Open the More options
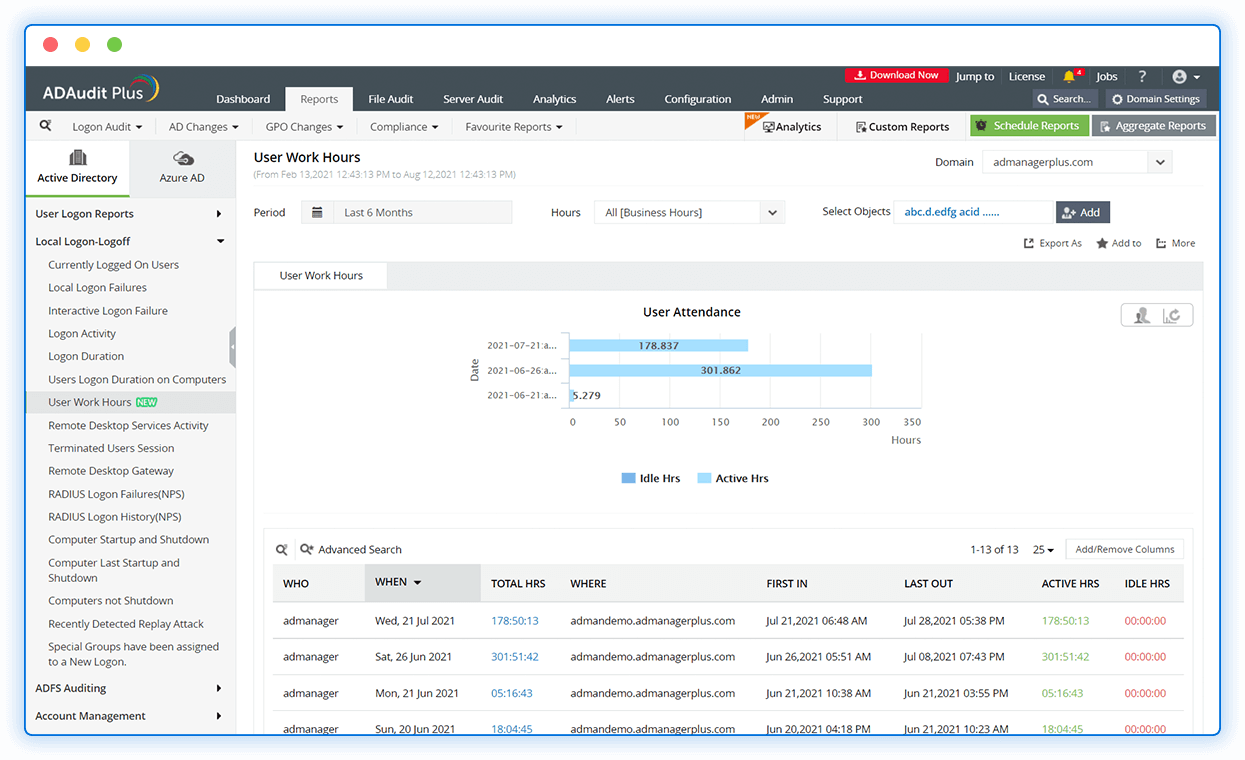This screenshot has width=1245, height=760. 1175,243
